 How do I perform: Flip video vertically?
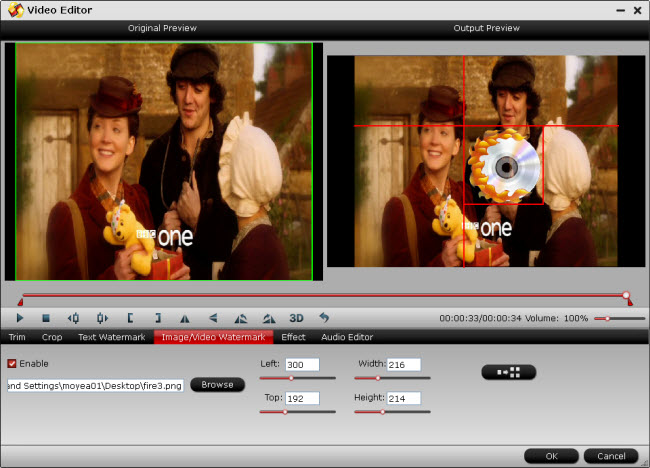pyautogui.click(x=213, y=318)
